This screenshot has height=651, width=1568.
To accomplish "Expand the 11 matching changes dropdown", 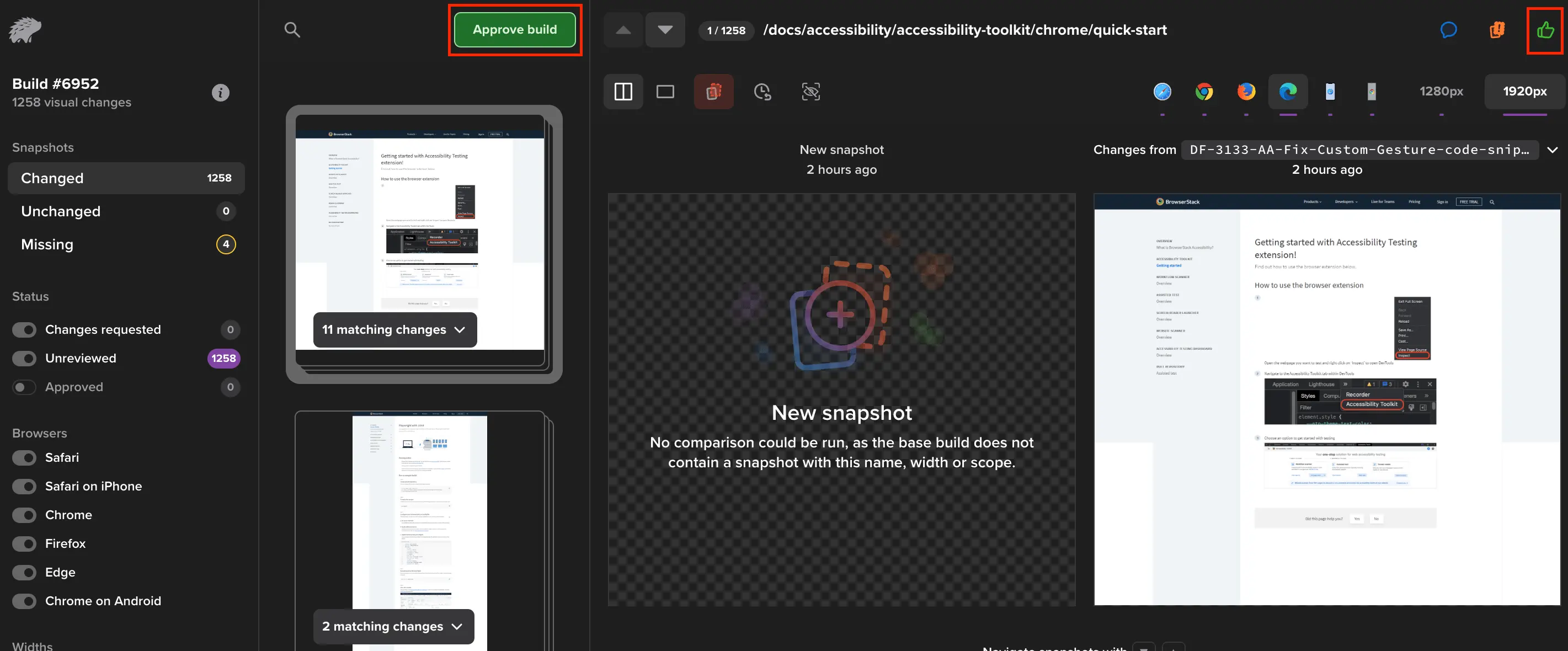I will (x=394, y=330).
